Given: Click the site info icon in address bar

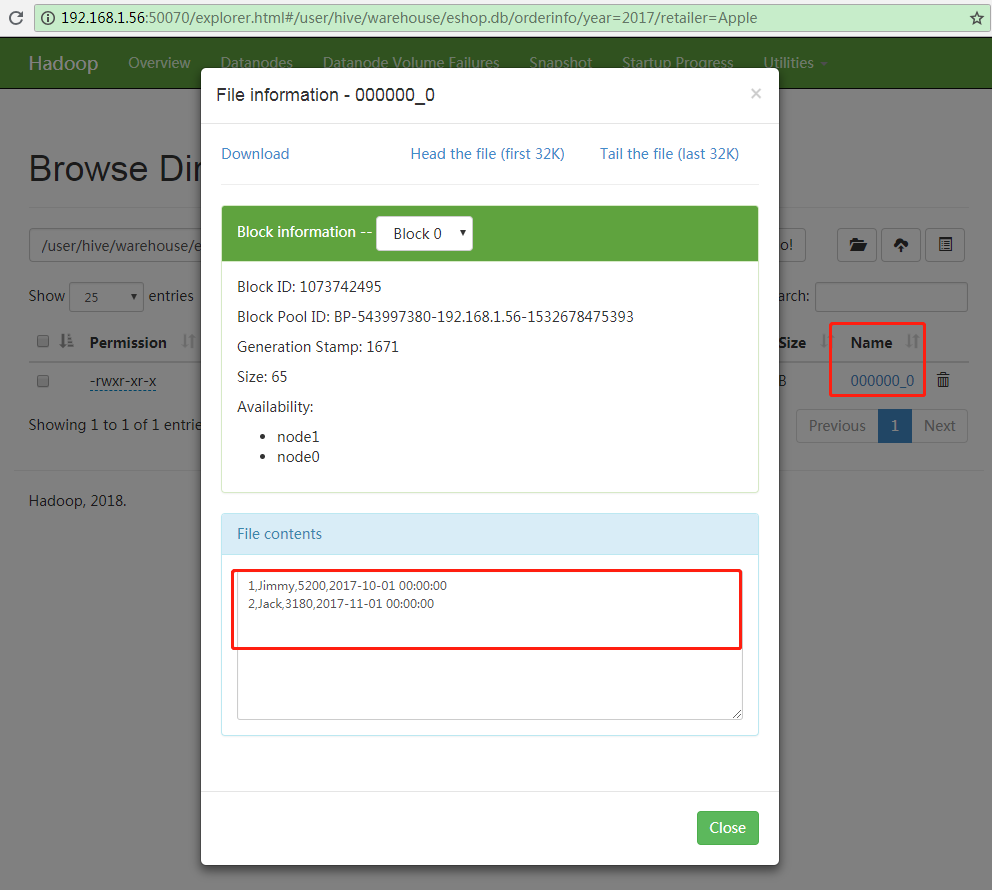Looking at the screenshot, I should pos(48,18).
